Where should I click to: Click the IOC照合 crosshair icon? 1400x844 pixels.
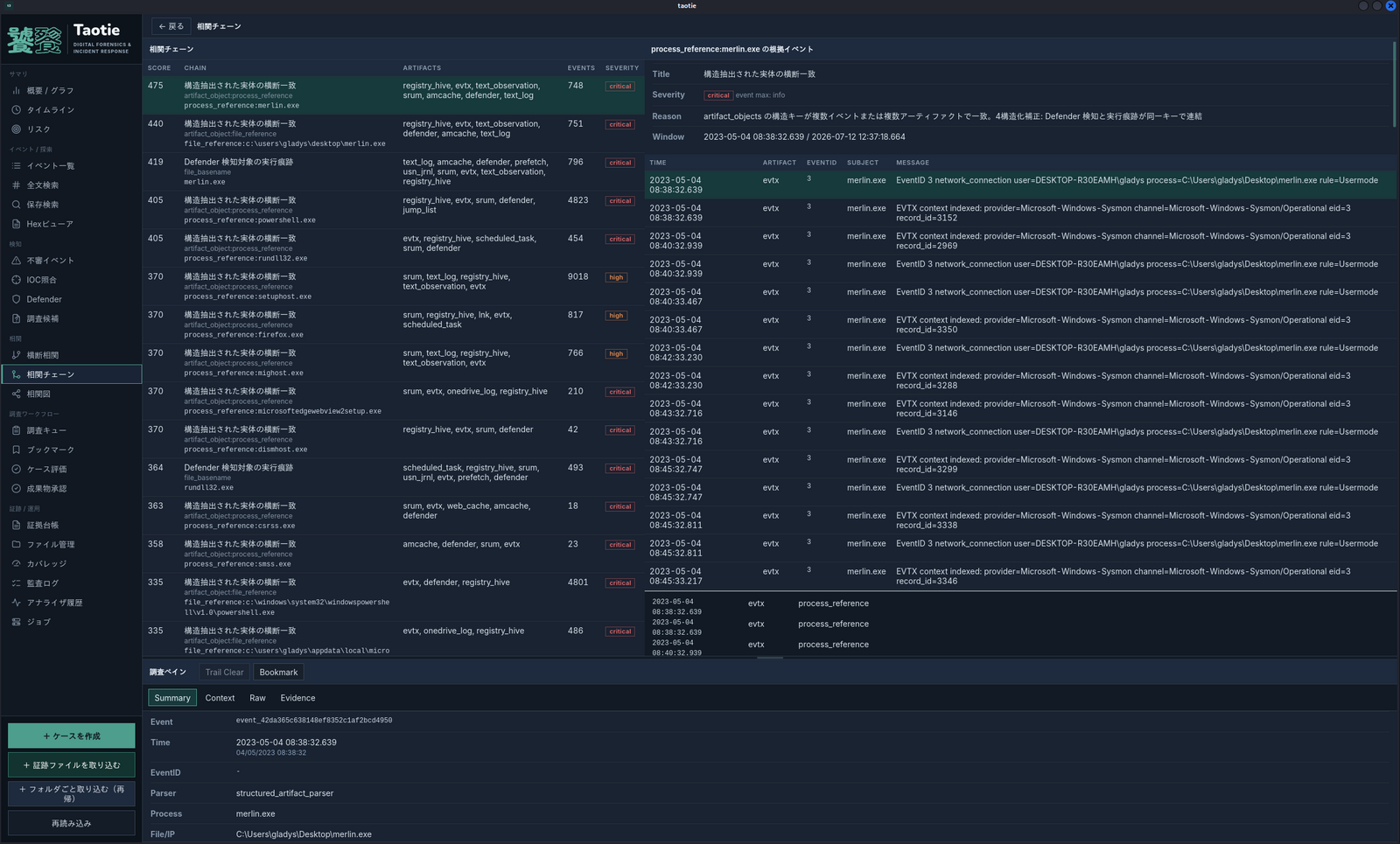[16, 279]
